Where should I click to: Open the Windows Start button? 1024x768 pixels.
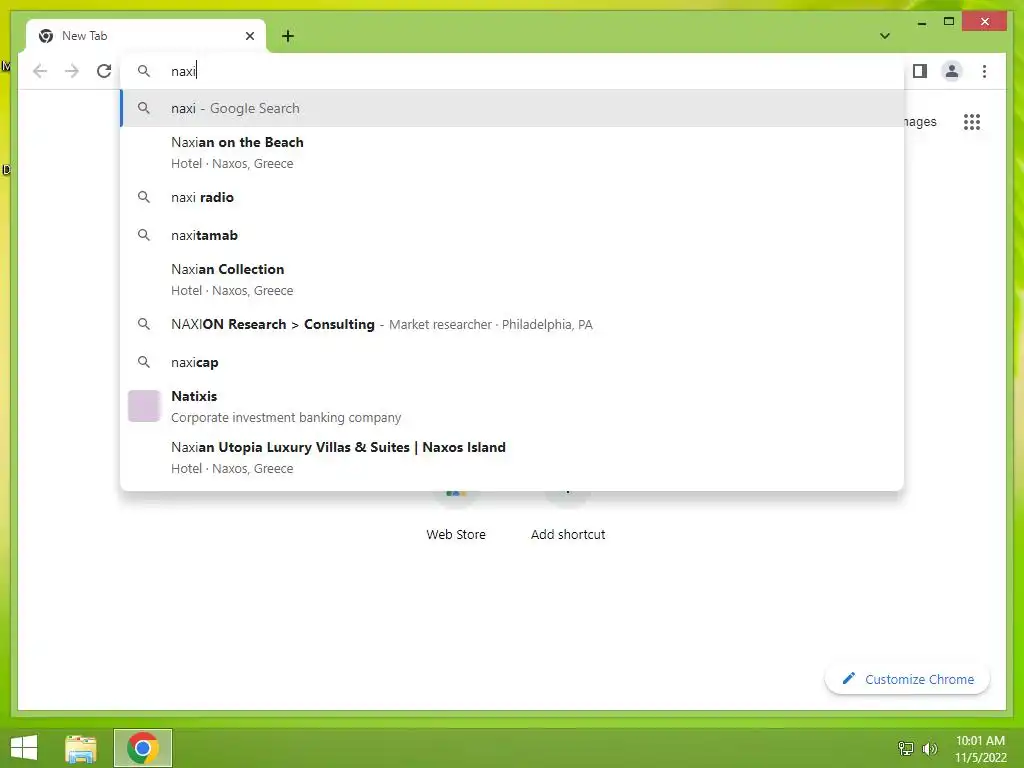(x=24, y=748)
